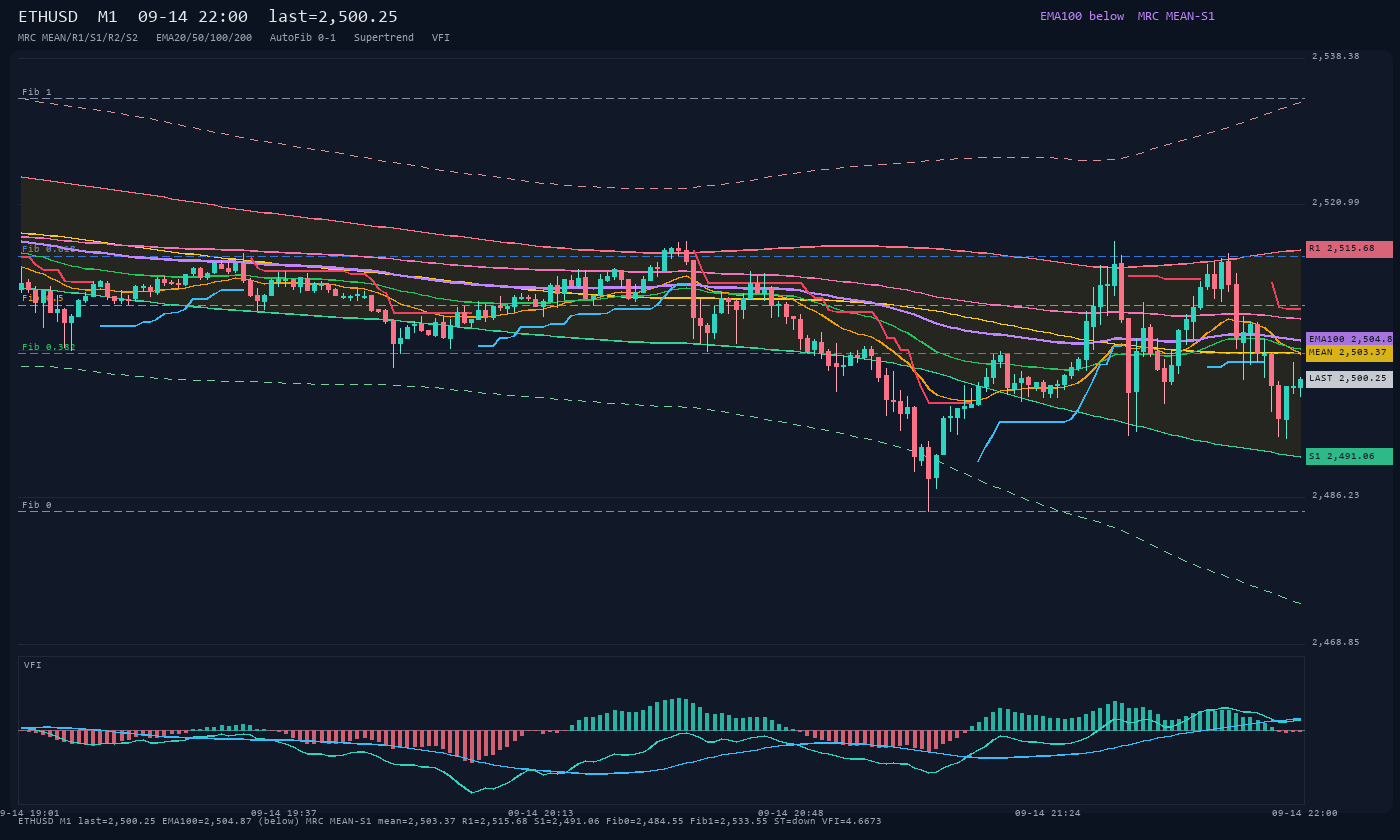This screenshot has height=840, width=1400.
Task: Click the 2,468.85 price axis label
Action: click(x=1336, y=642)
